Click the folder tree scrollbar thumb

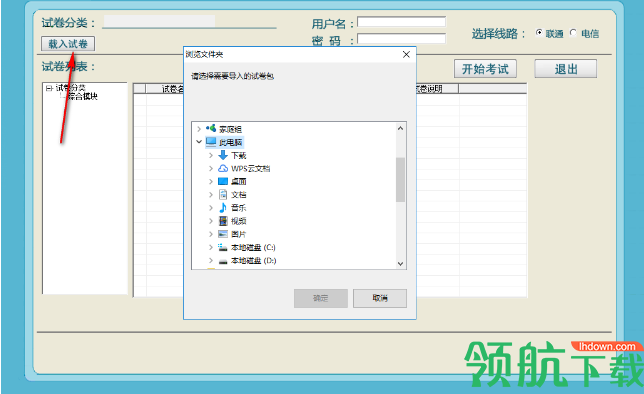tap(400, 180)
